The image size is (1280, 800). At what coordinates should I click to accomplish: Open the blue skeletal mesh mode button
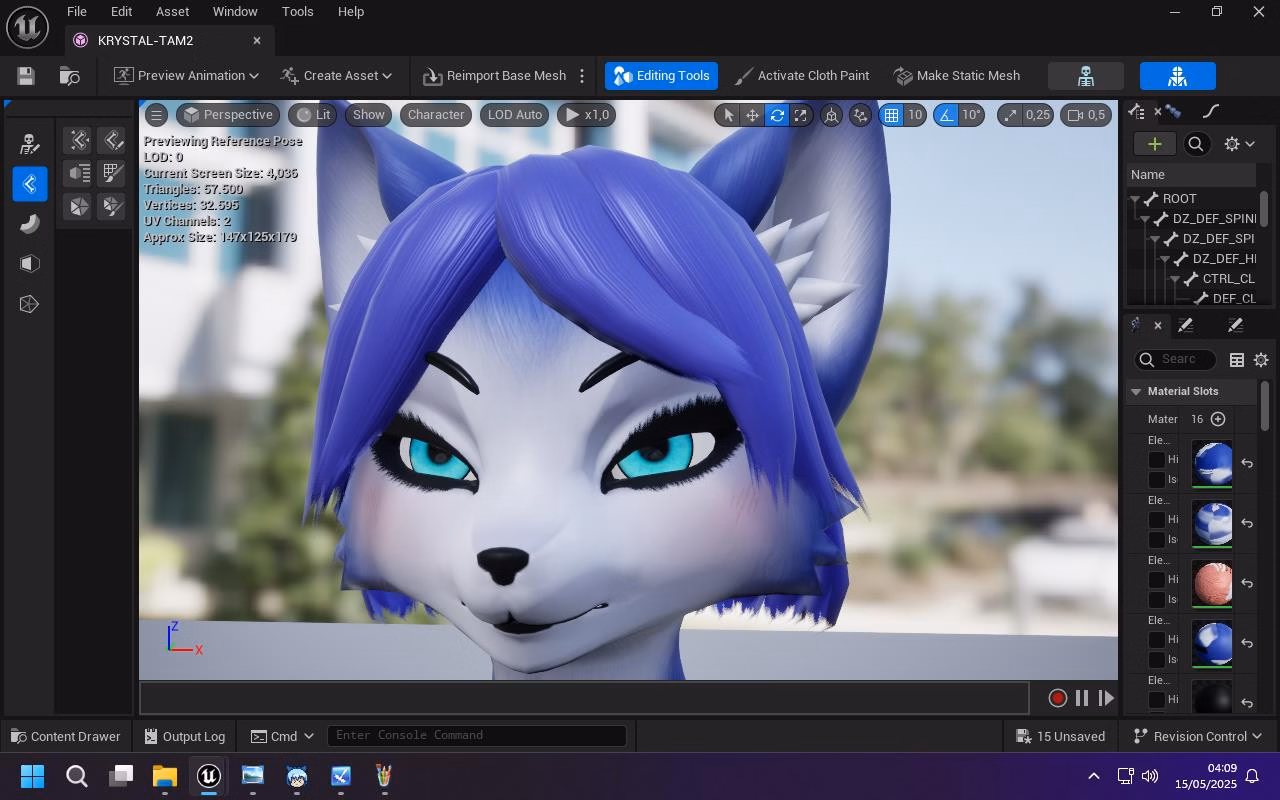pos(1177,76)
